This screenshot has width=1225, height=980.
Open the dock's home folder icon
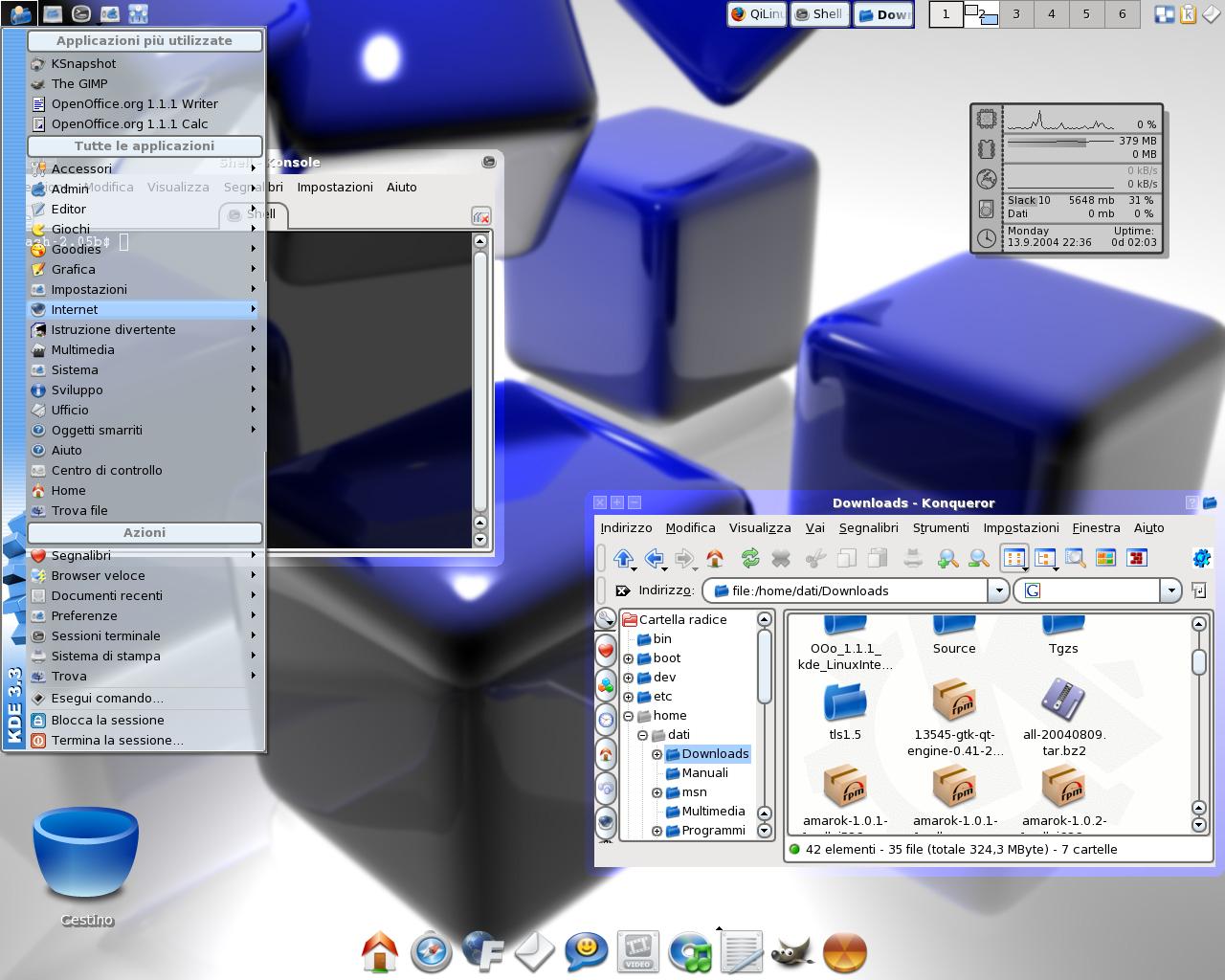379,952
